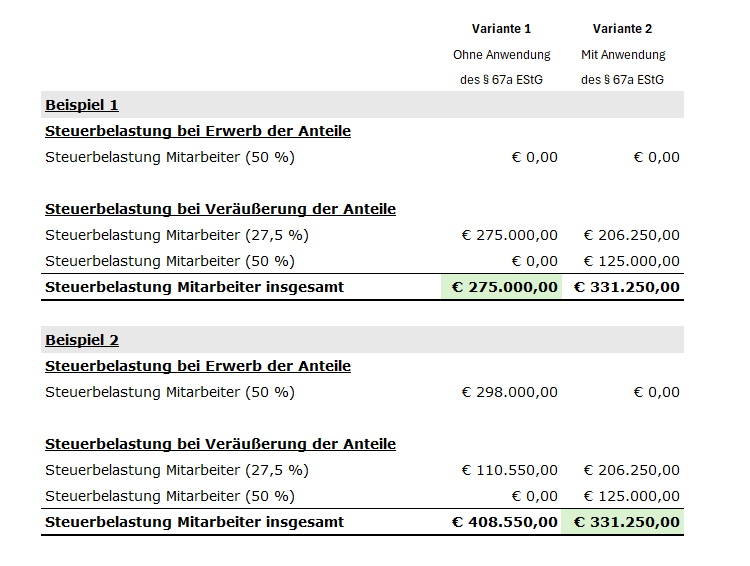Select the Beispiel 1 heading
This screenshot has height=566, width=750.
[82, 105]
